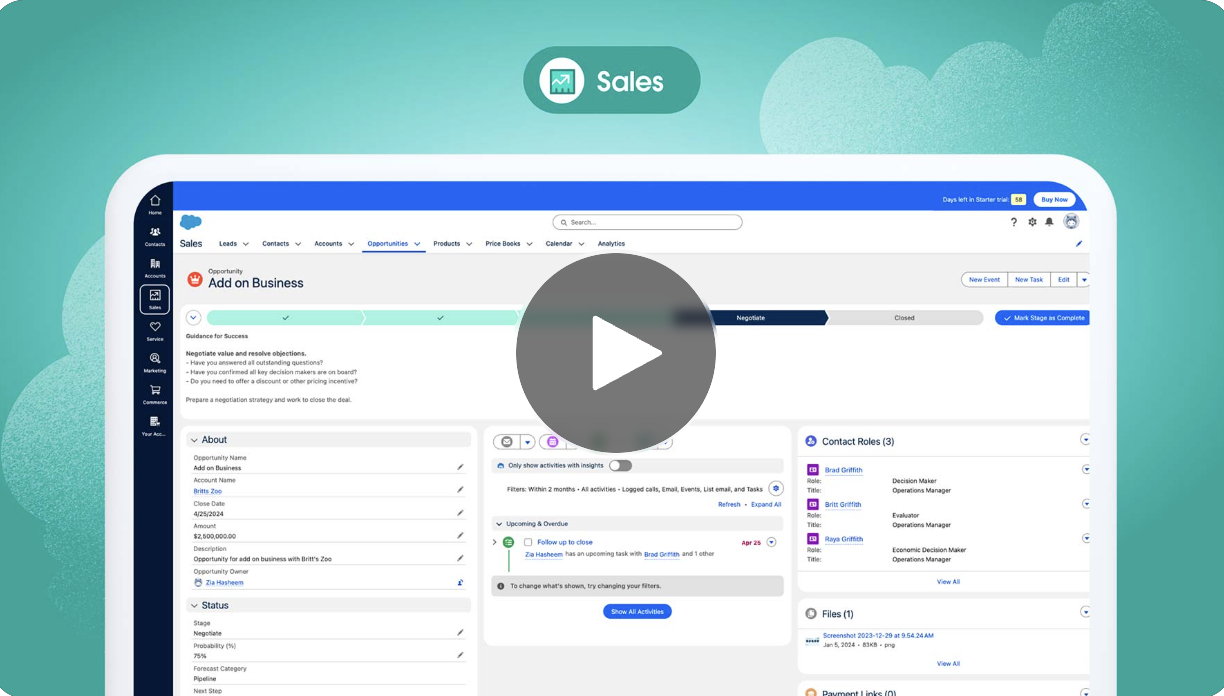The image size is (1224, 696).
Task: Go to Home in left sidebar
Action: tap(155, 204)
